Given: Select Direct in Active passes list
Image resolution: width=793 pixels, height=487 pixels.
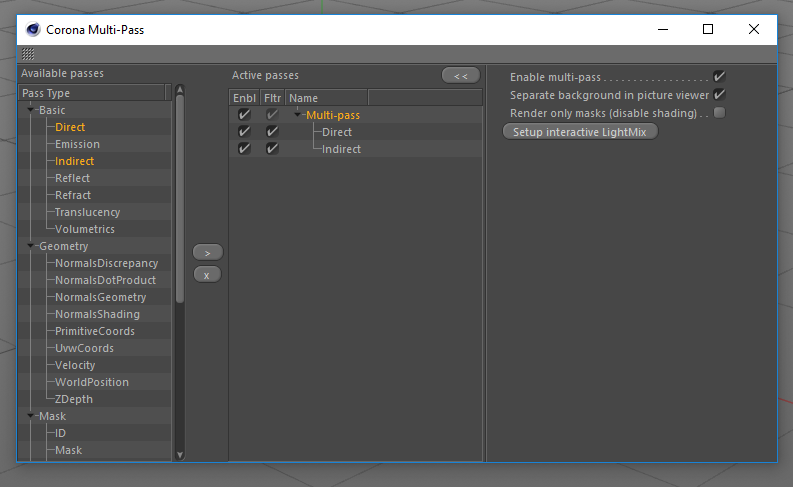Looking at the screenshot, I should (x=337, y=132).
